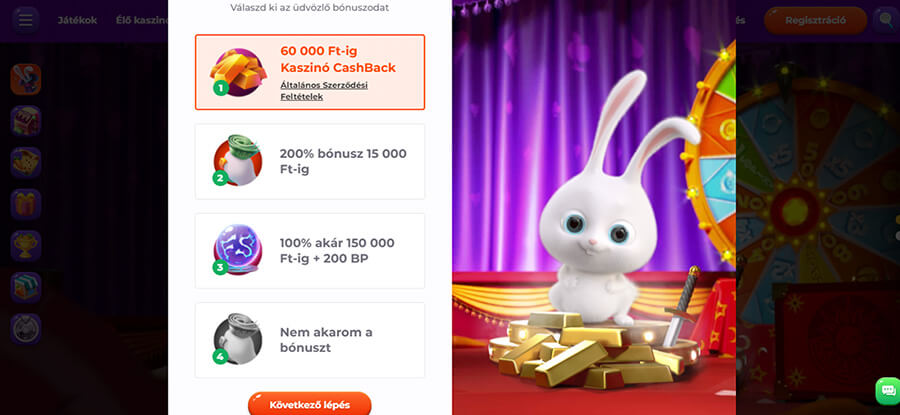Open the hamburger menu icon
900x415 pixels.
click(x=25, y=20)
